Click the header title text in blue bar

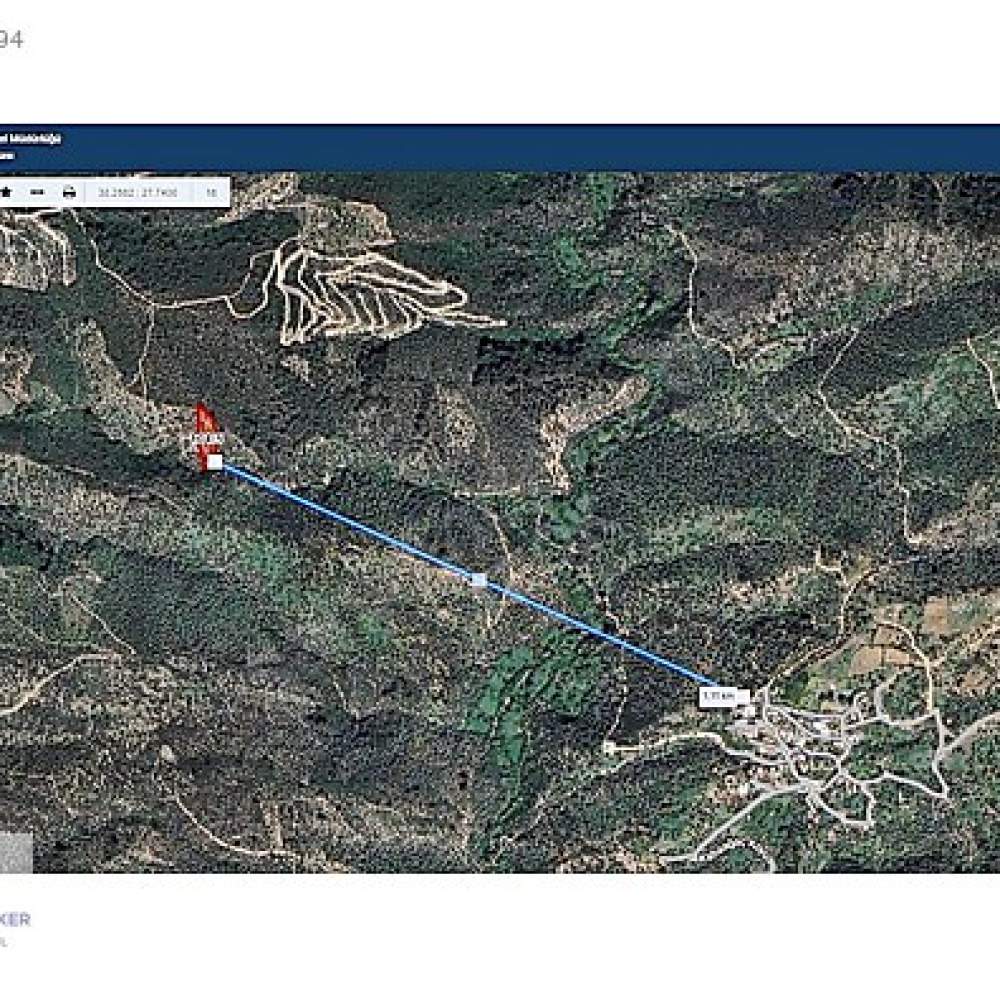click(x=31, y=138)
